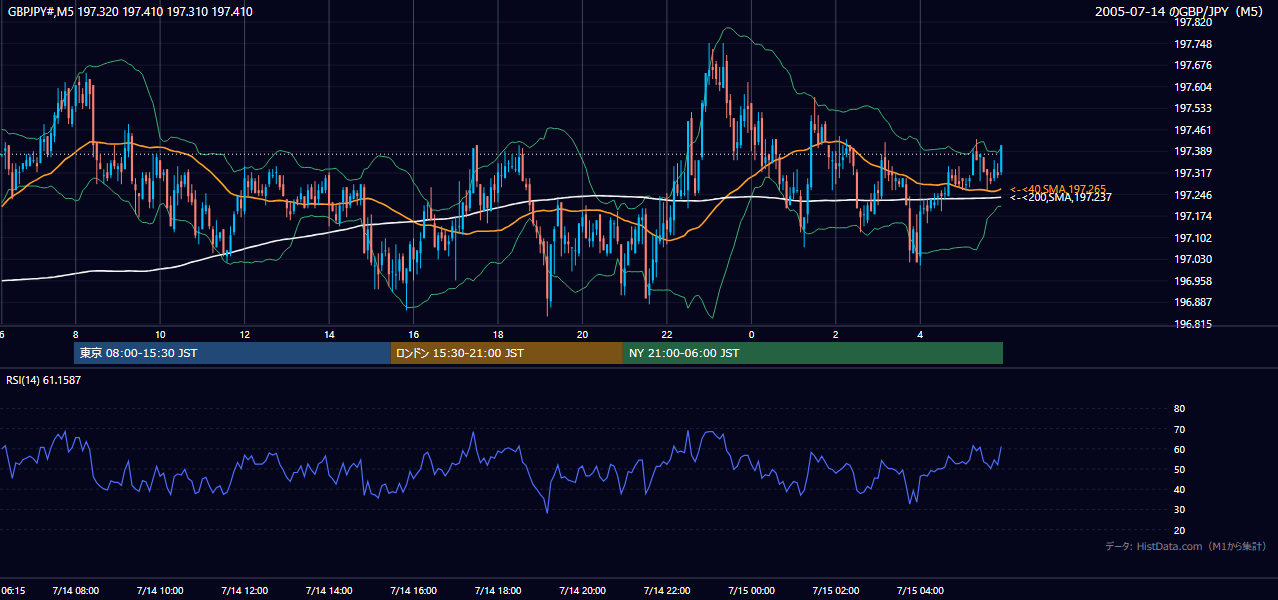Click the 197.317 price axis label
Image resolution: width=1278 pixels, height=600 pixels.
pyautogui.click(x=1192, y=173)
